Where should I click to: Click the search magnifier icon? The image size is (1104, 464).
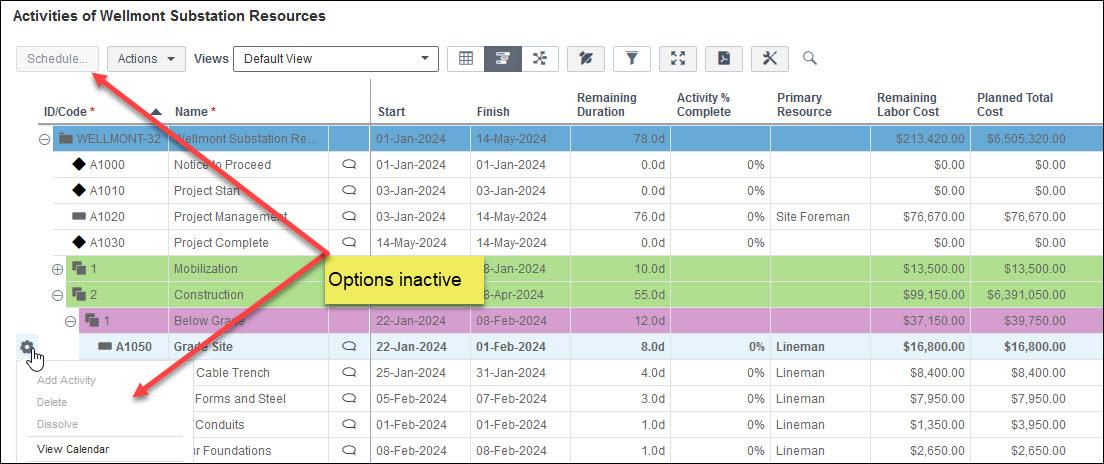tap(810, 58)
